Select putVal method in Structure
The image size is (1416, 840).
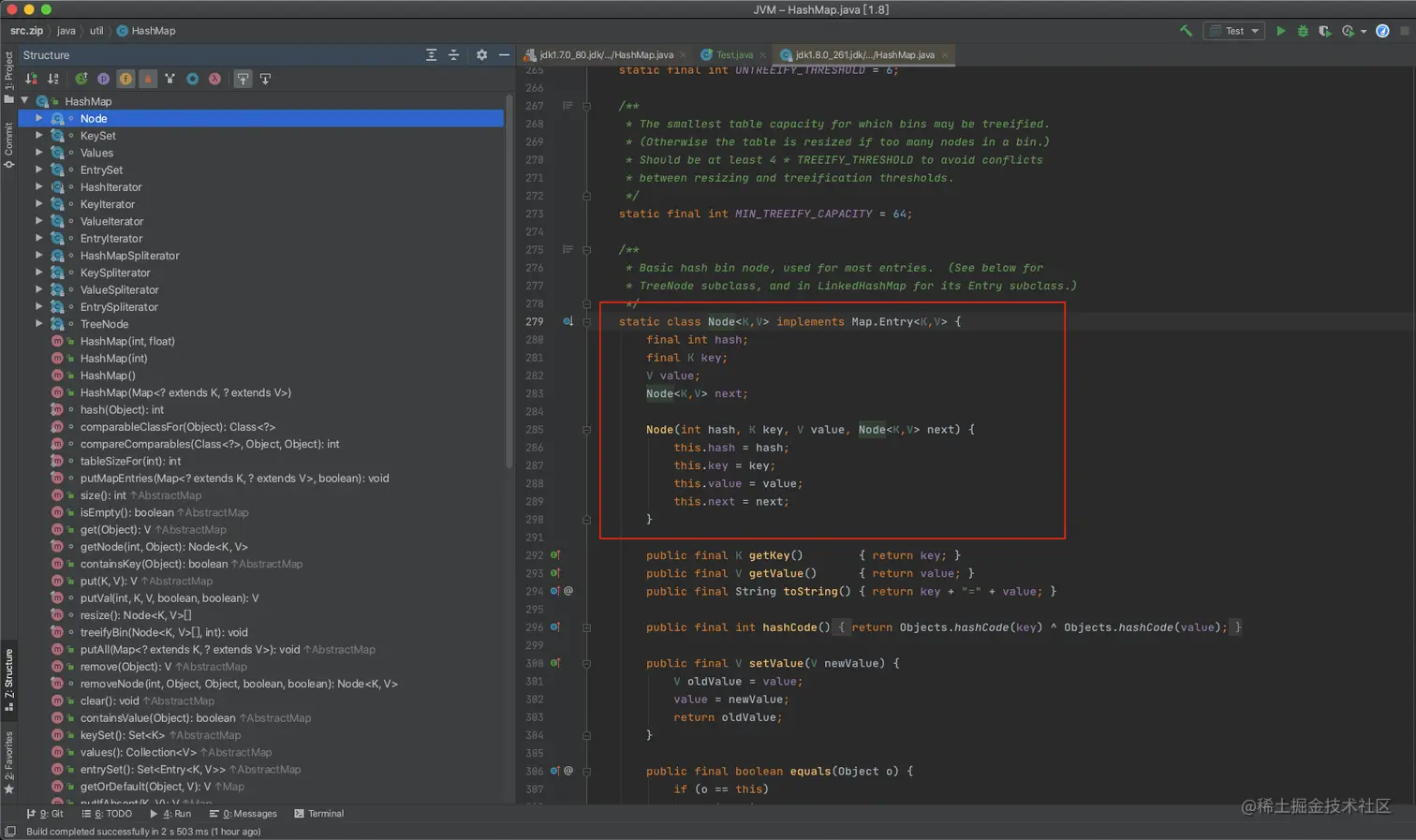click(170, 598)
